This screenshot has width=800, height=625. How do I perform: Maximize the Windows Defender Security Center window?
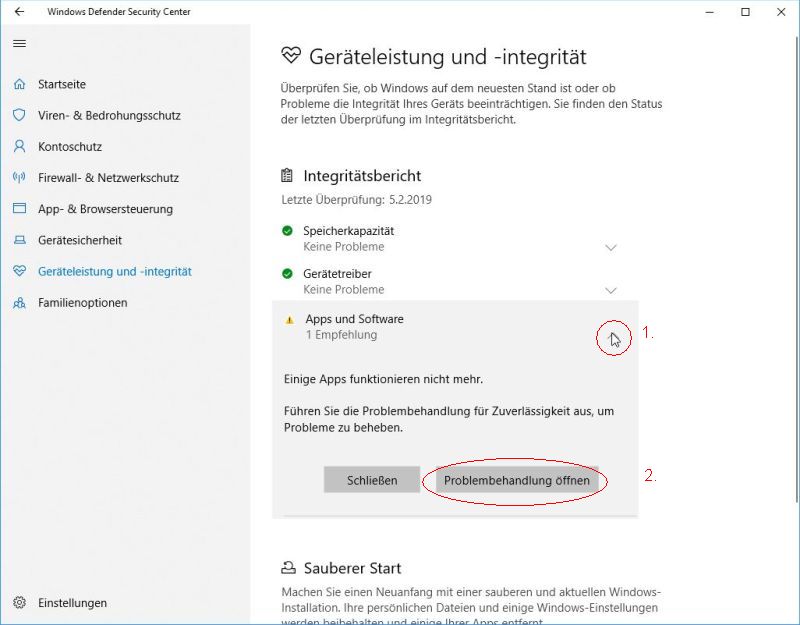745,12
